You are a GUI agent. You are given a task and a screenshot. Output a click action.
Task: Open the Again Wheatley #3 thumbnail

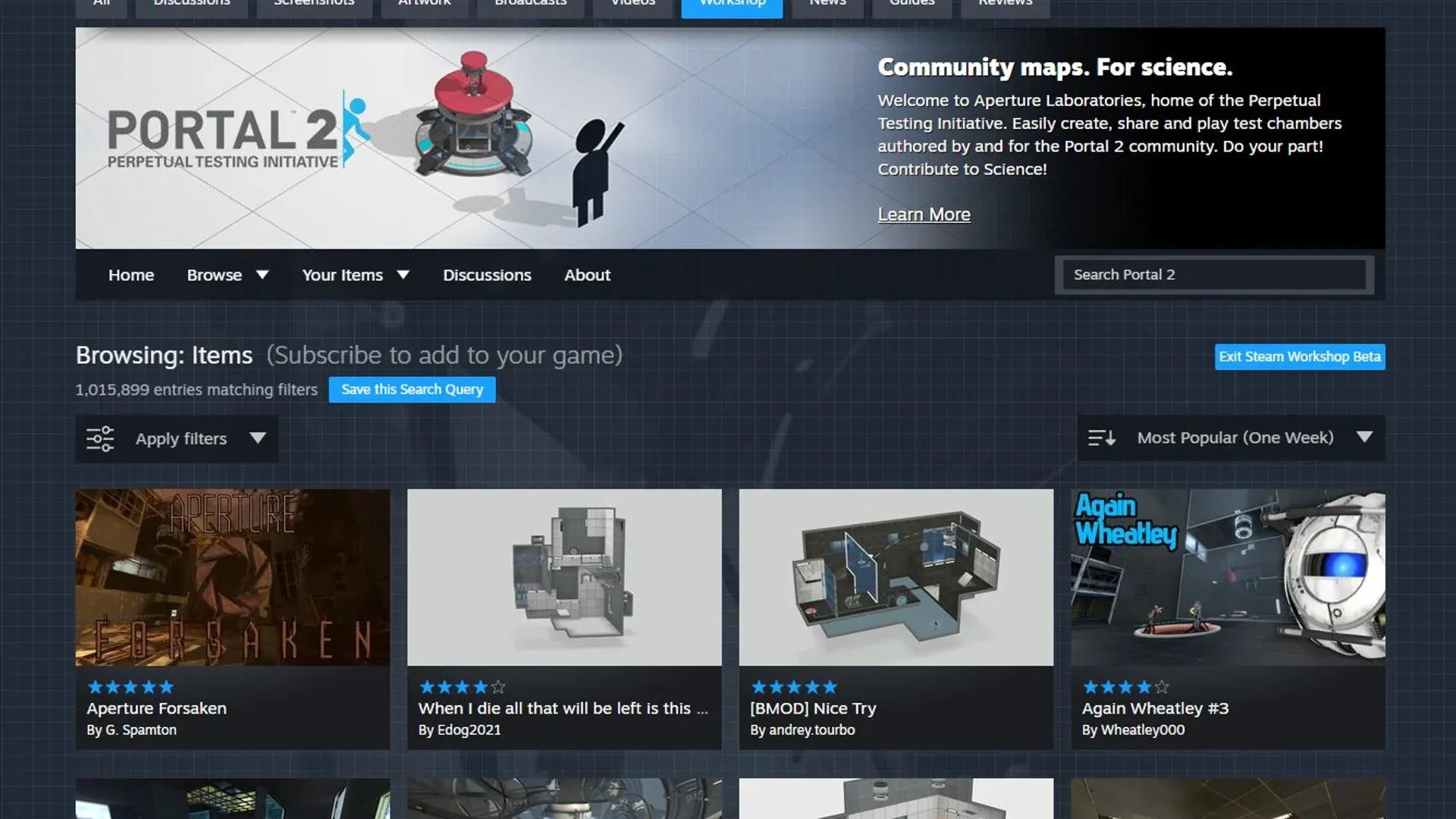point(1227,576)
